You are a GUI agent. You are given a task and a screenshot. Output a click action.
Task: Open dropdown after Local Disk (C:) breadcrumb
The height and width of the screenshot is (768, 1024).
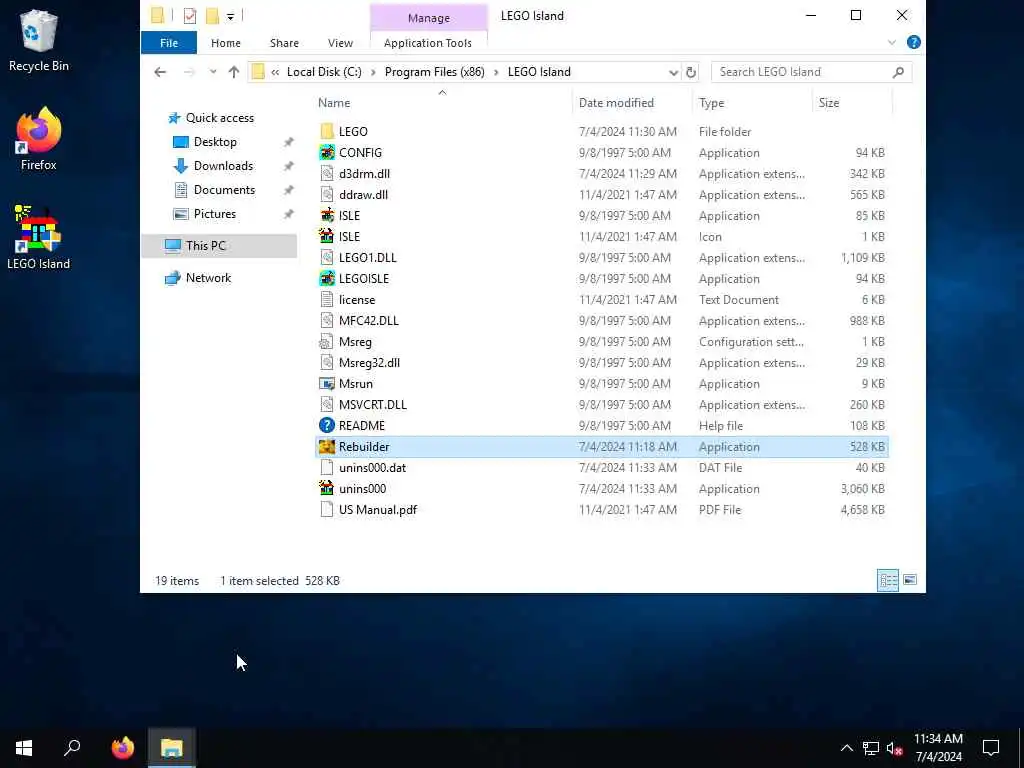[373, 72]
